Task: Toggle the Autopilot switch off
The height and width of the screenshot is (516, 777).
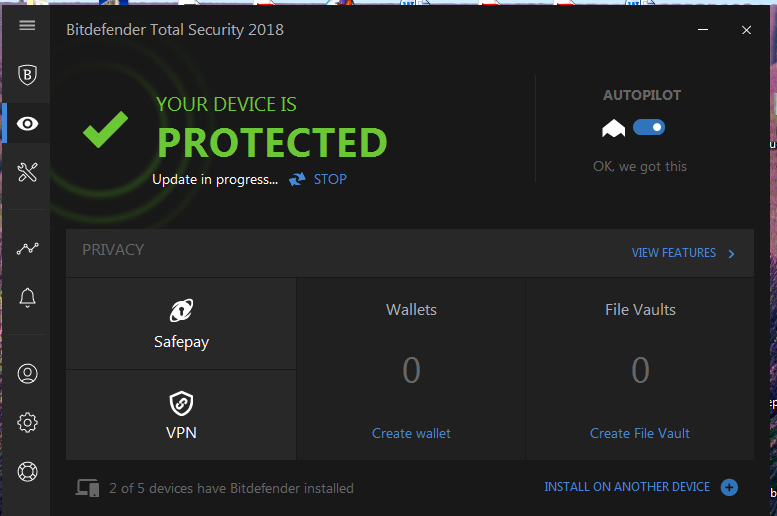Action: click(x=649, y=127)
